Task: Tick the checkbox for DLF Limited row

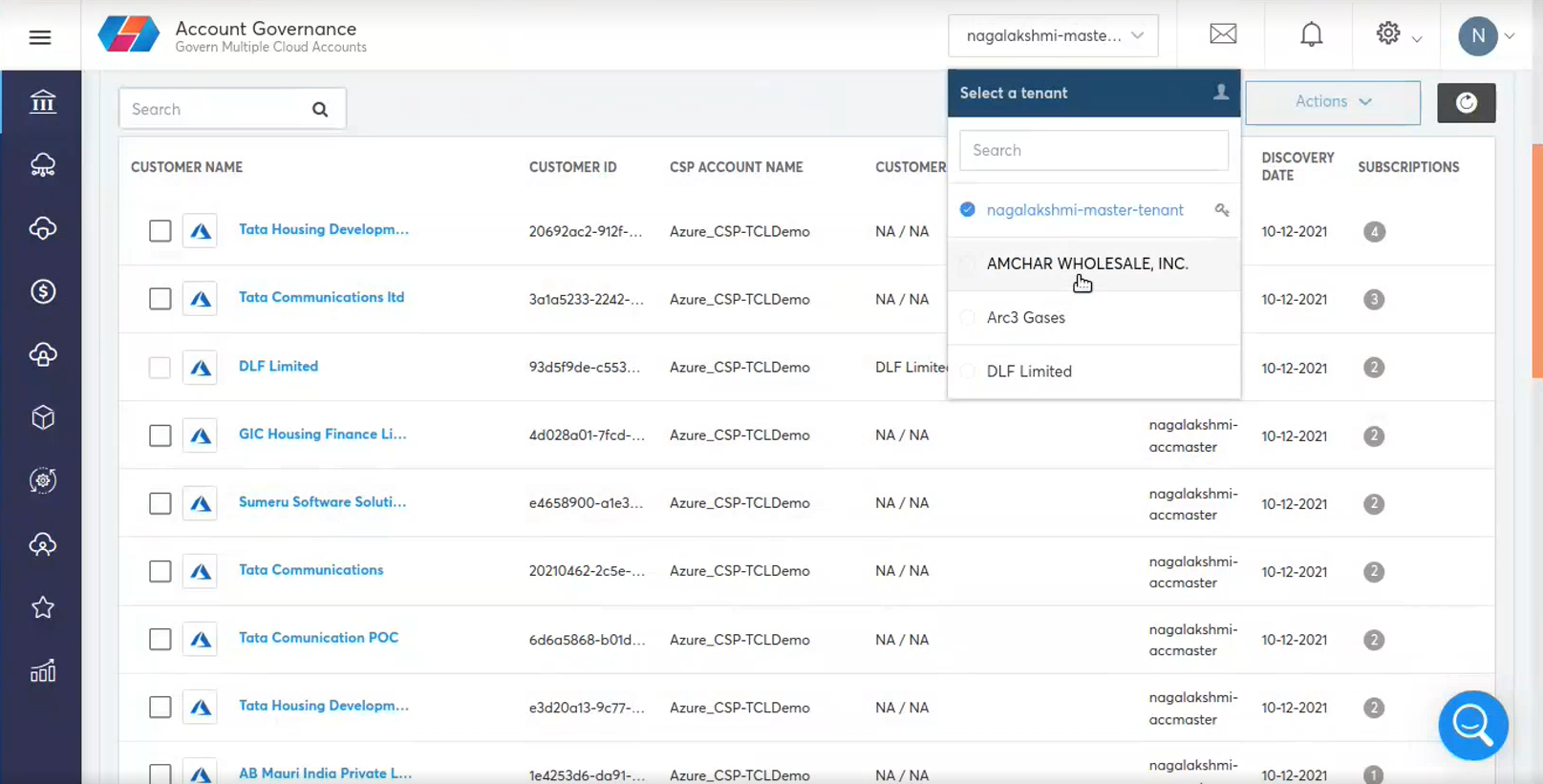Action: 160,368
